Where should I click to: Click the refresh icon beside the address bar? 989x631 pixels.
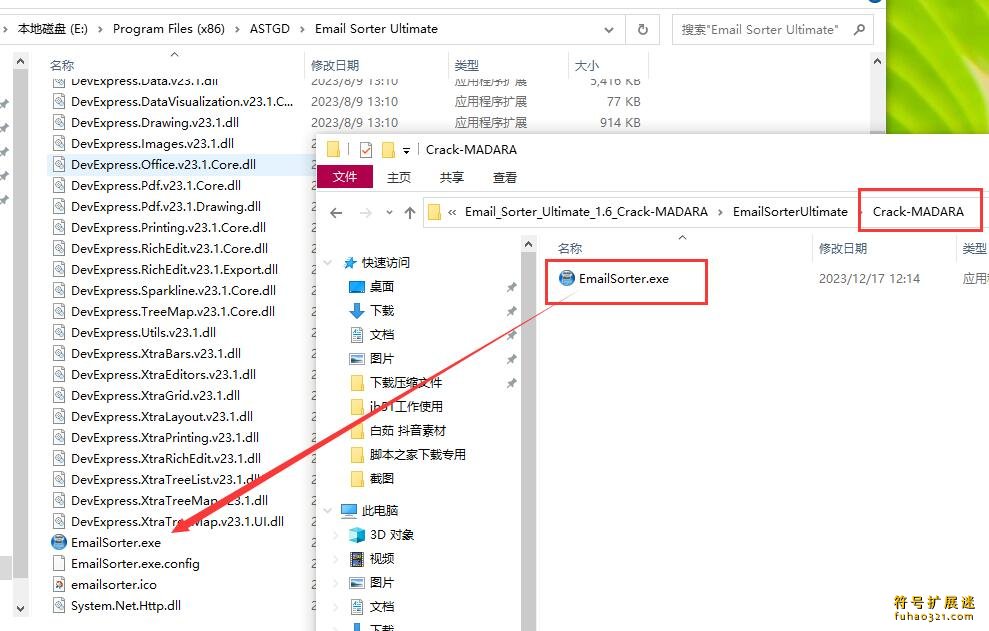coord(640,29)
